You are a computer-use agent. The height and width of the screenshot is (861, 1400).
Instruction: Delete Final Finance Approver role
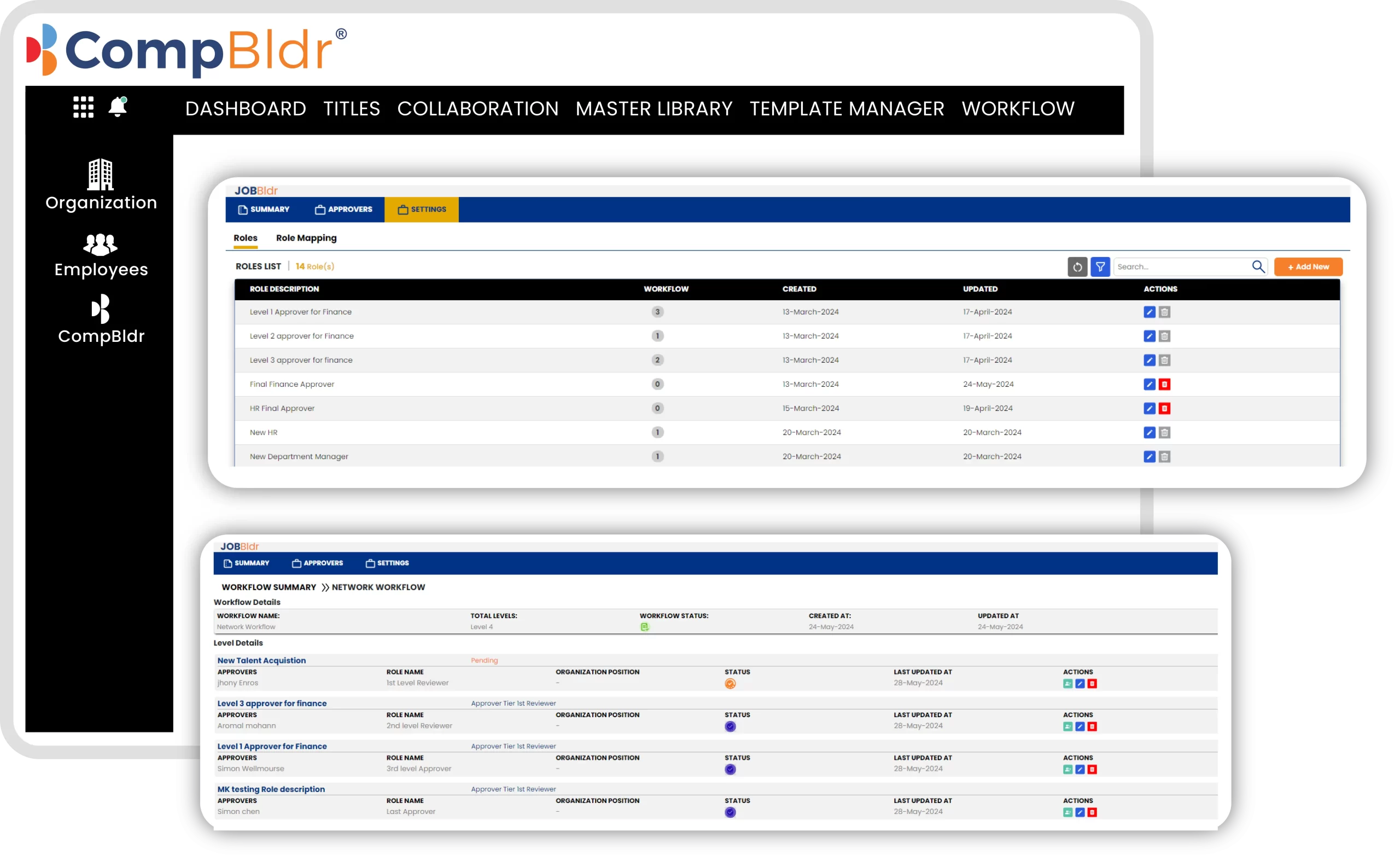(1165, 385)
